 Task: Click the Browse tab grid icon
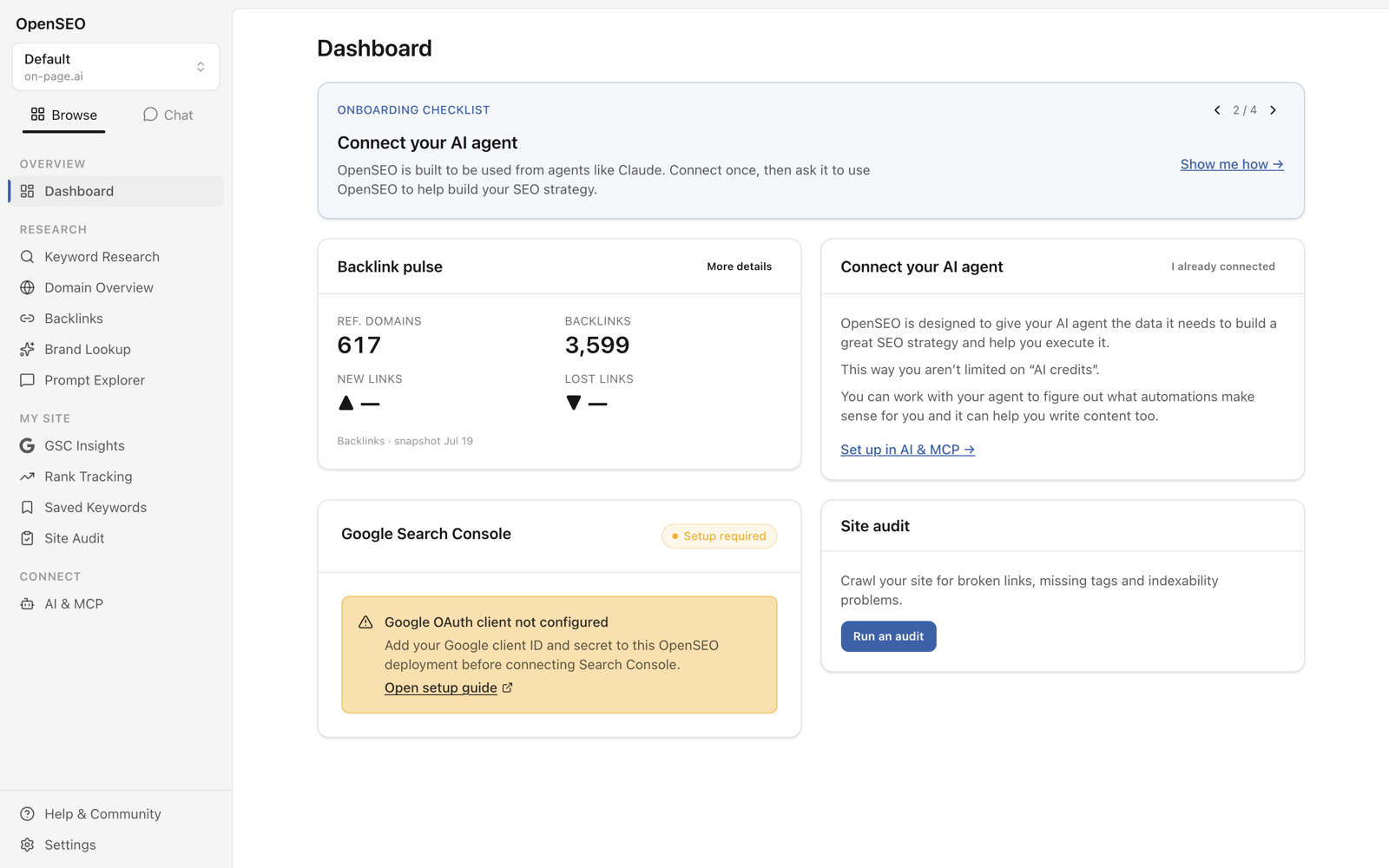pyautogui.click(x=37, y=115)
